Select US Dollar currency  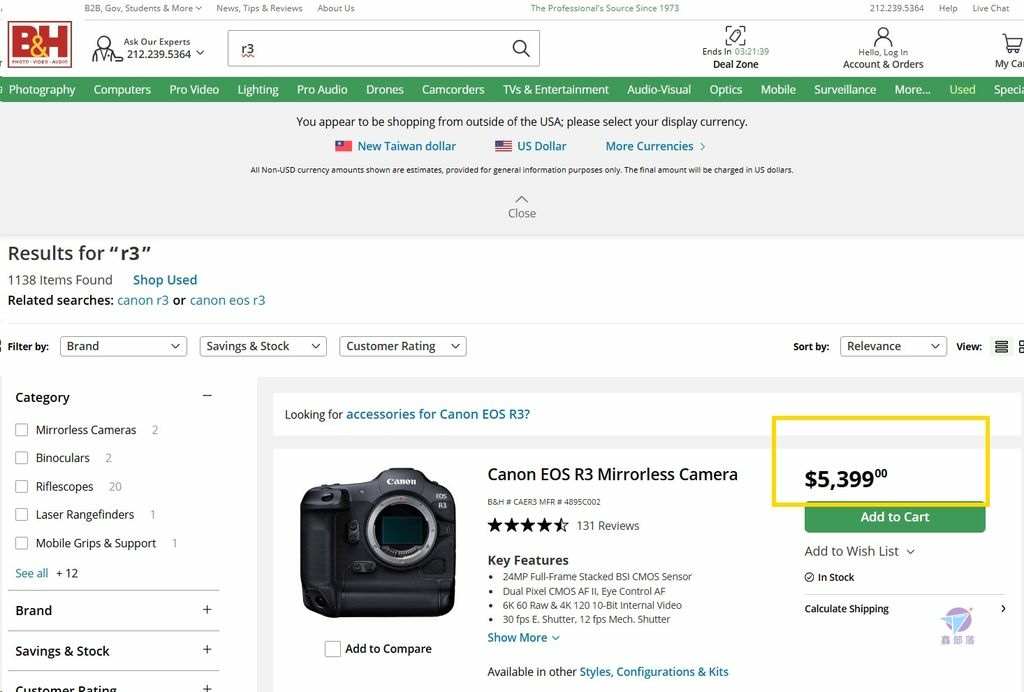click(x=541, y=146)
